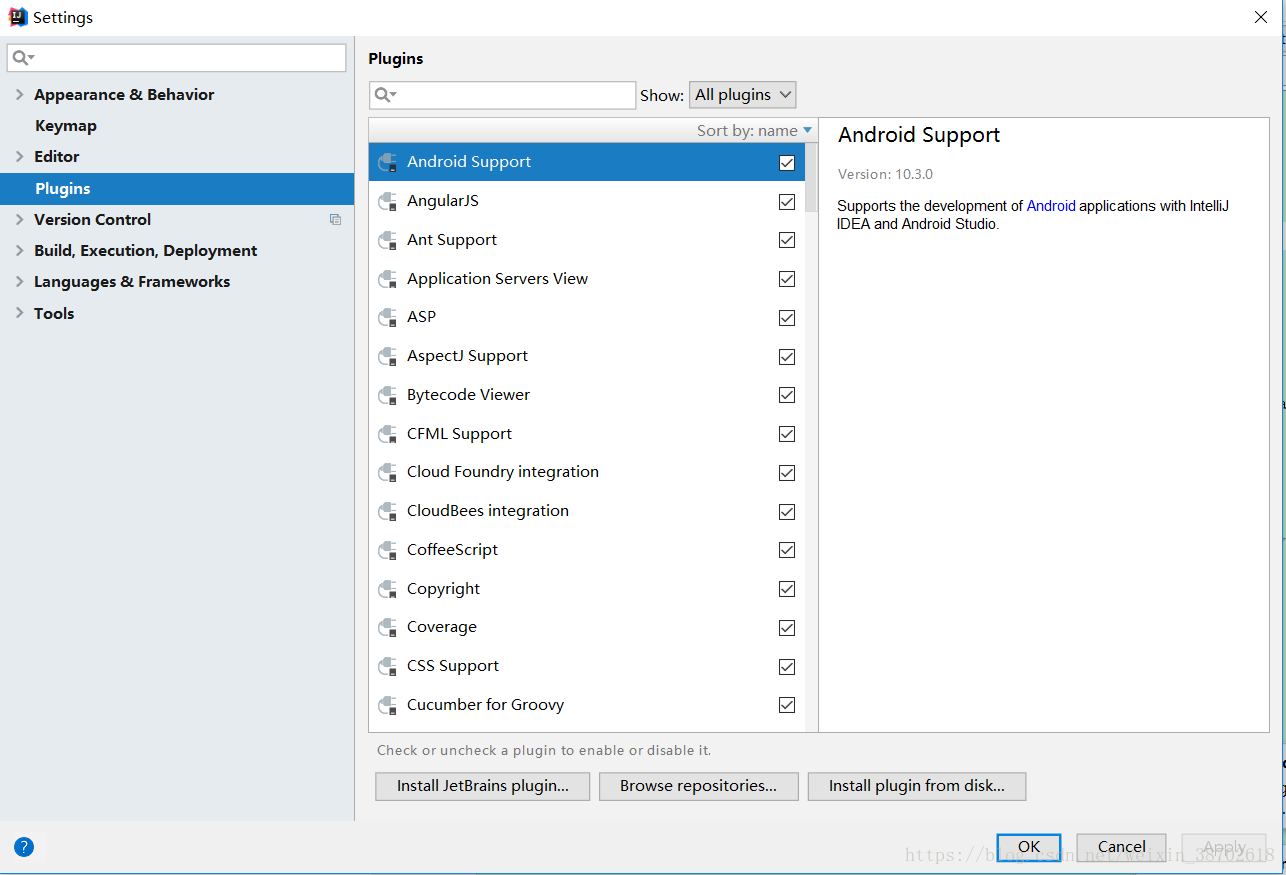This screenshot has height=875, width=1286.
Task: Focus the plugin search input field
Action: (502, 95)
